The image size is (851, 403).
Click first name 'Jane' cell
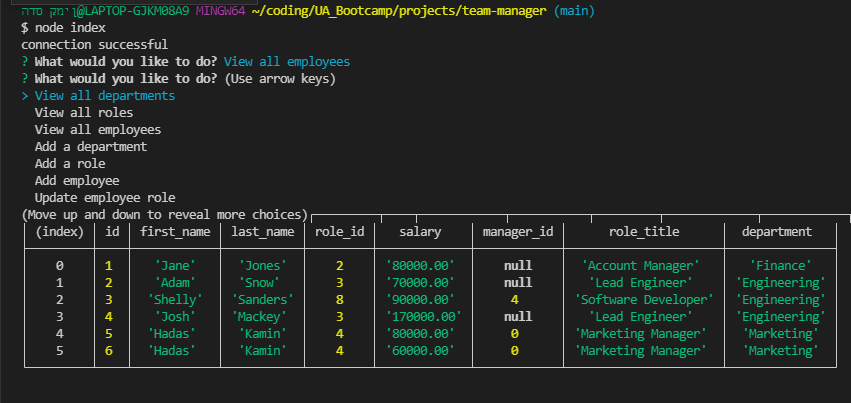pyautogui.click(x=175, y=266)
